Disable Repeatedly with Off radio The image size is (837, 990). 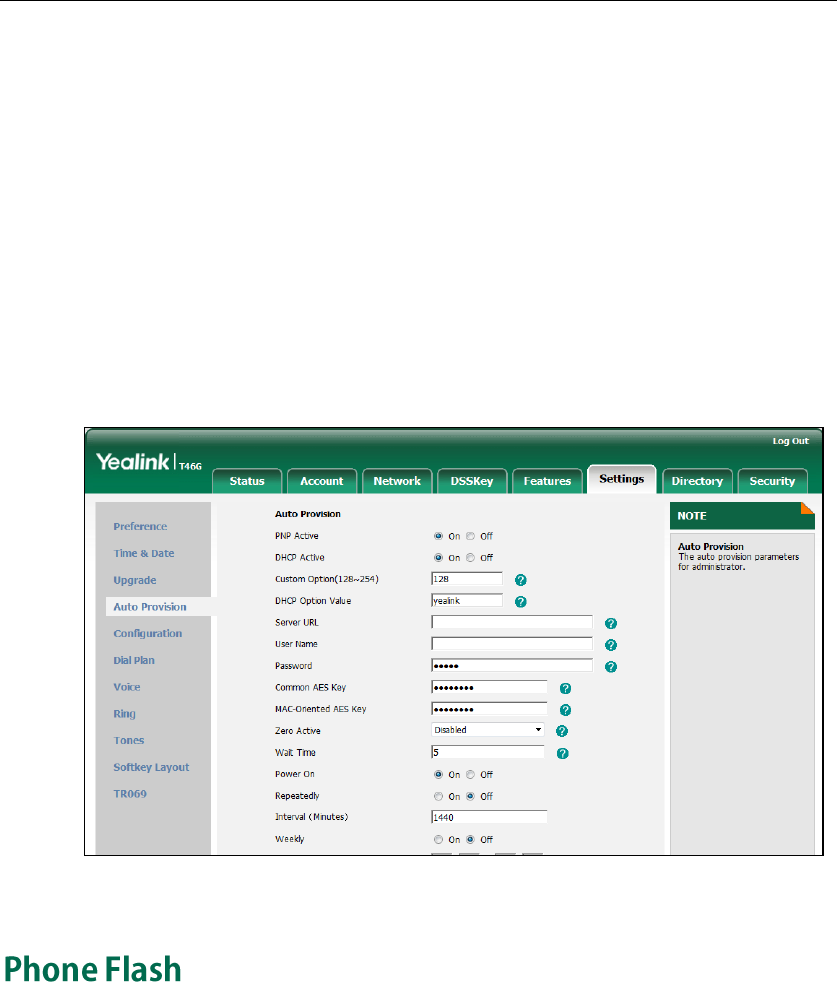(x=470, y=796)
